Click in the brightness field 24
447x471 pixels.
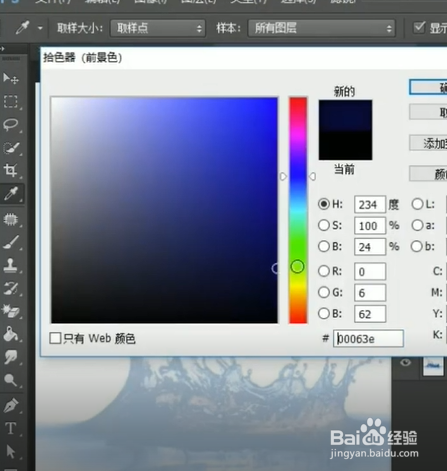coord(370,247)
